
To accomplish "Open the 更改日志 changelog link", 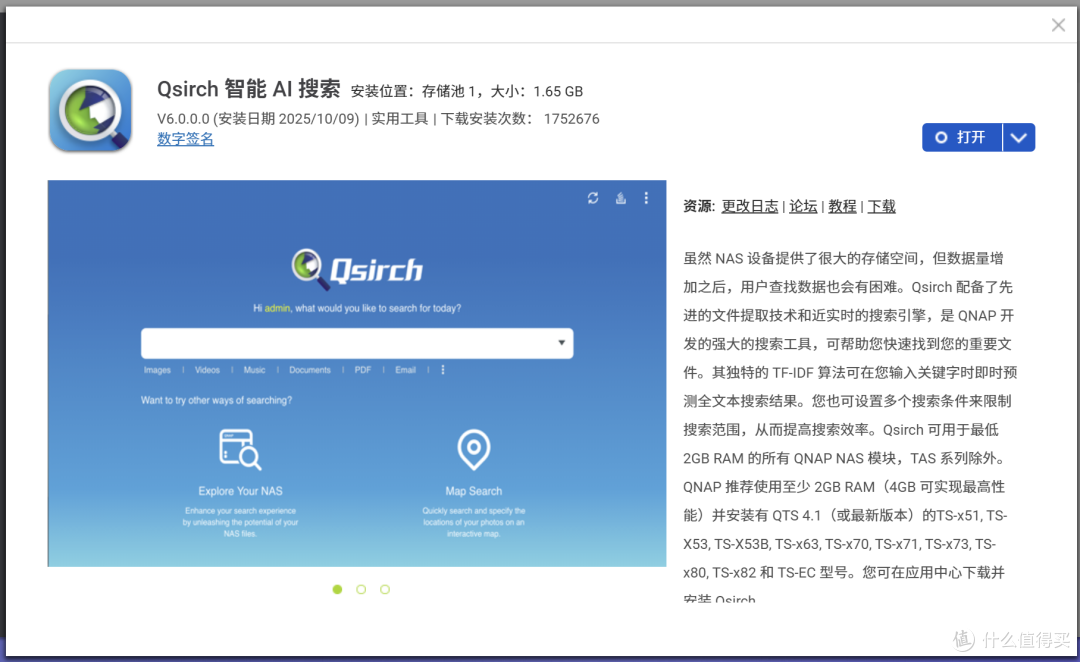I will (749, 206).
